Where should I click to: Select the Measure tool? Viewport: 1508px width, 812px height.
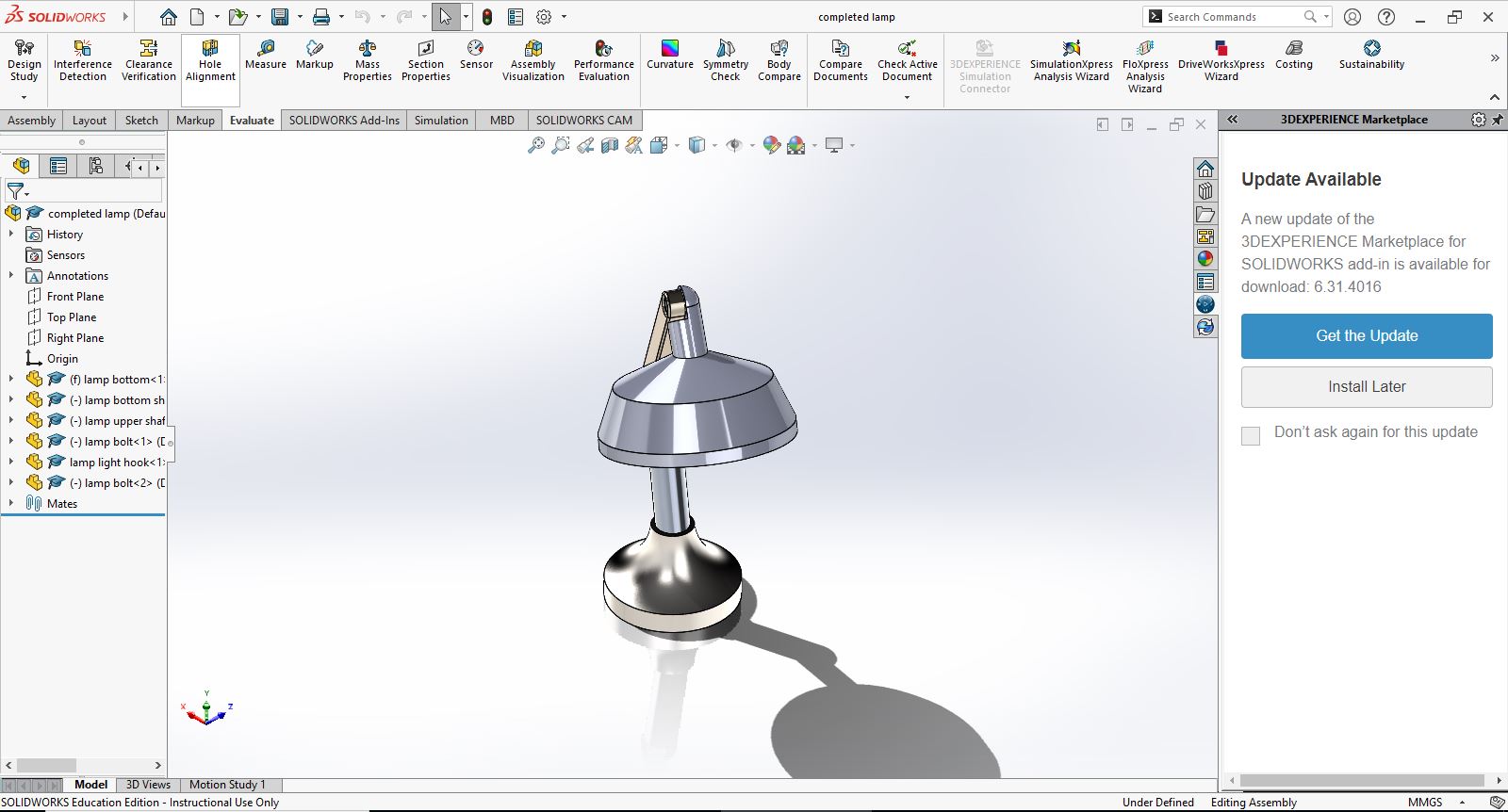pos(266,55)
